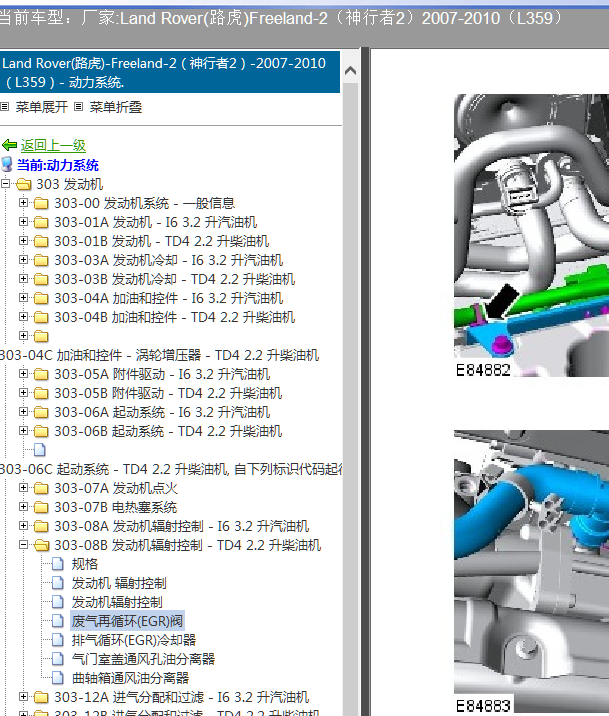Click the 303-00 发动机系统 folder icon
Screen dimensions: 609x716
click(41, 203)
